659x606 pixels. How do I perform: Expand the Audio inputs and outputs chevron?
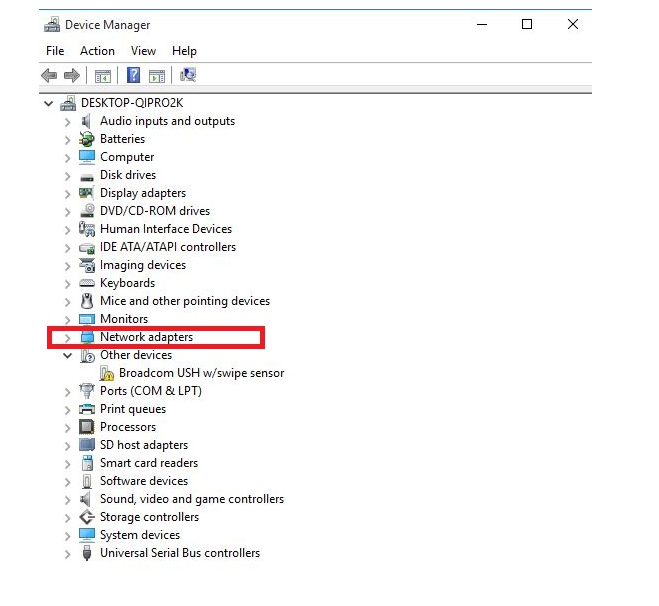(x=68, y=122)
